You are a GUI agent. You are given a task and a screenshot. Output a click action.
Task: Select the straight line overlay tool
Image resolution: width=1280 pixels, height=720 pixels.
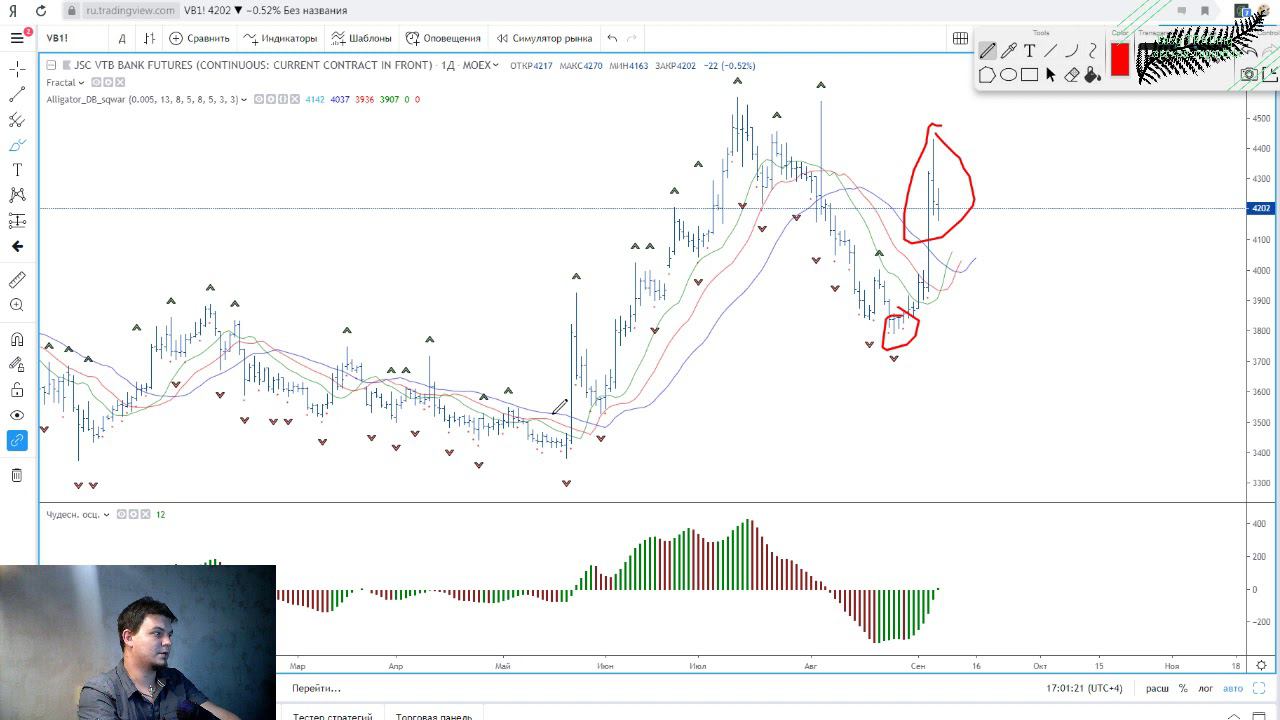pos(1050,51)
